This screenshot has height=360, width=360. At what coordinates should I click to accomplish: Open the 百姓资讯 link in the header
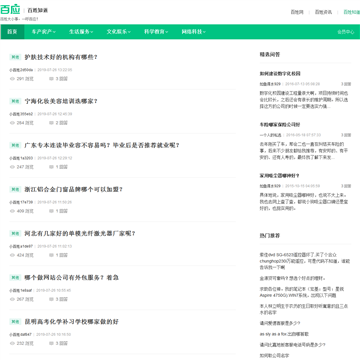pos(324,12)
